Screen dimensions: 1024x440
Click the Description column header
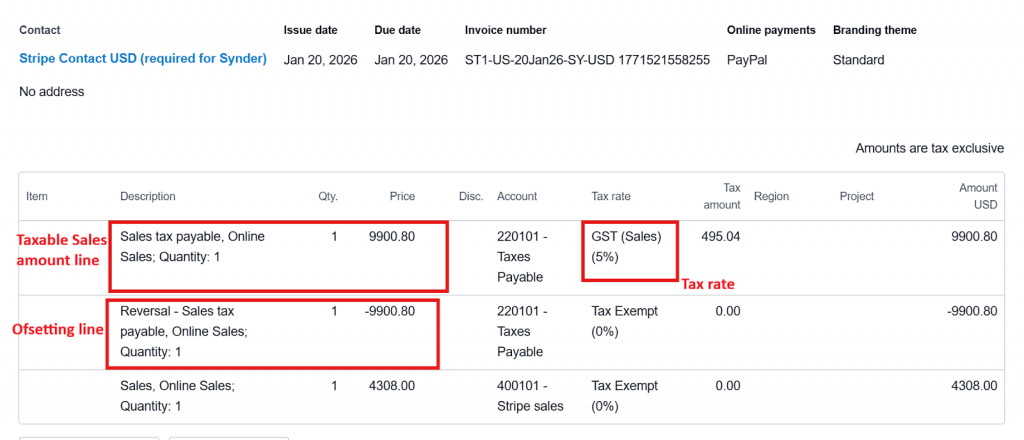147,196
